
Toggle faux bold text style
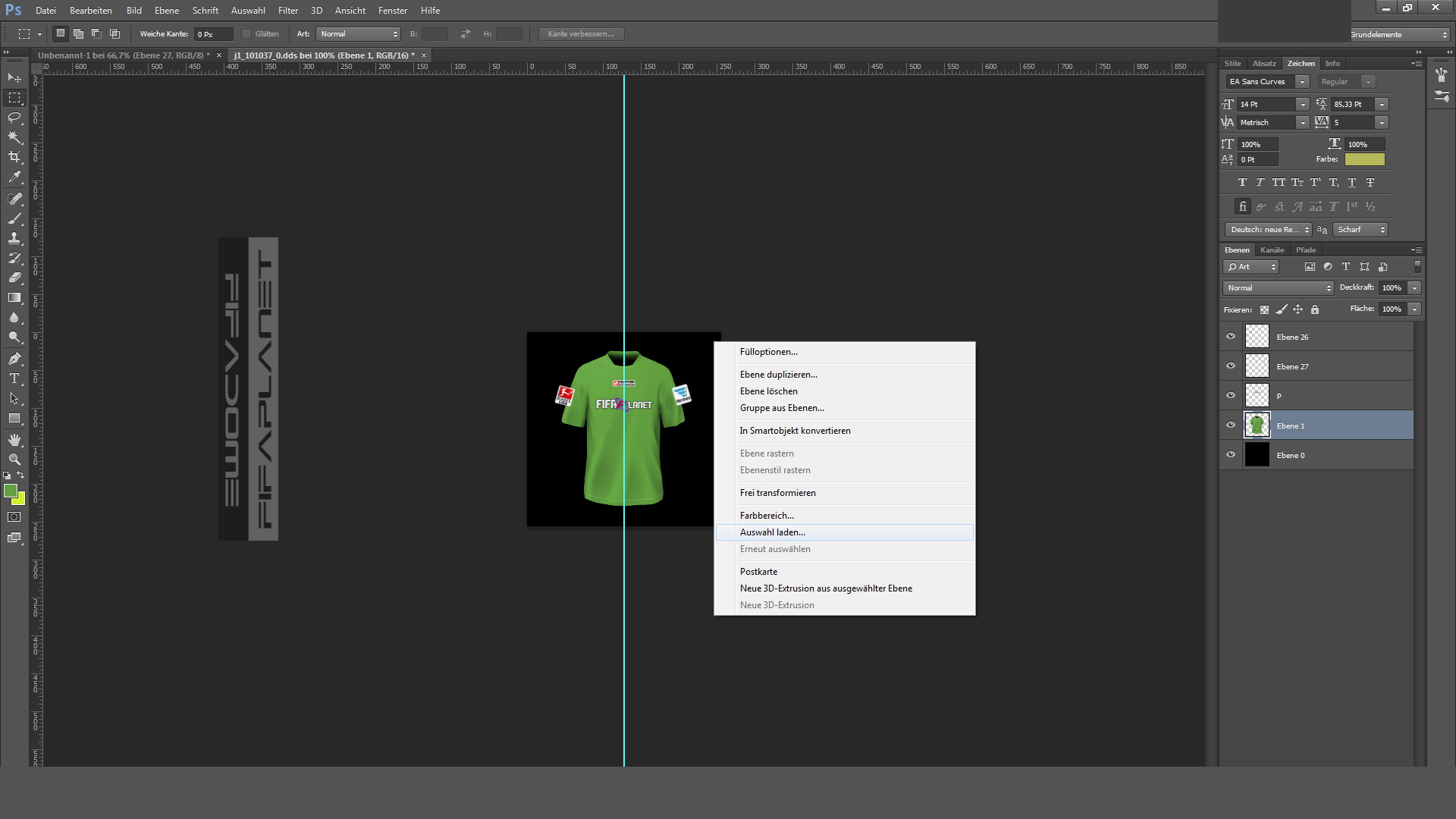click(1242, 183)
